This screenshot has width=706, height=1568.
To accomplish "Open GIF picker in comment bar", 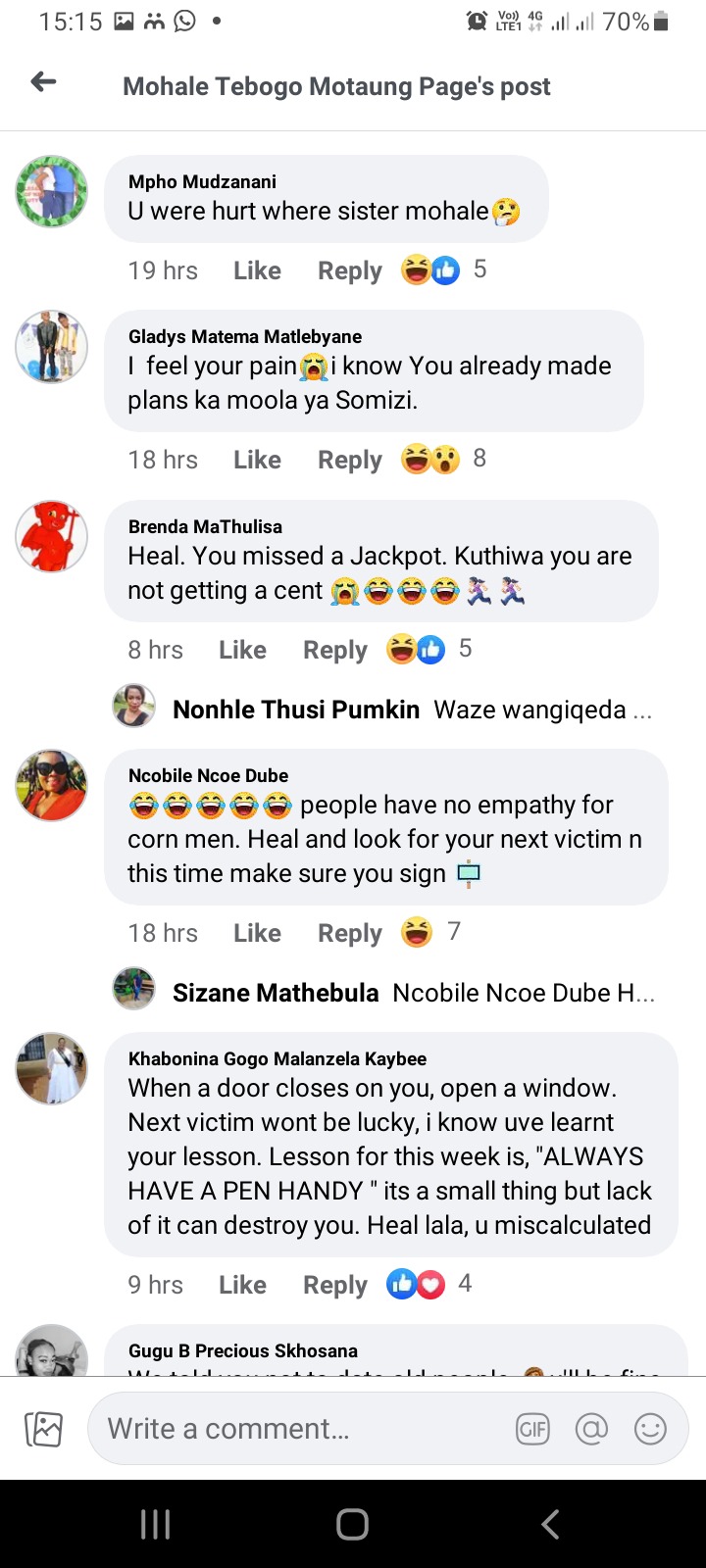I will [x=533, y=1429].
